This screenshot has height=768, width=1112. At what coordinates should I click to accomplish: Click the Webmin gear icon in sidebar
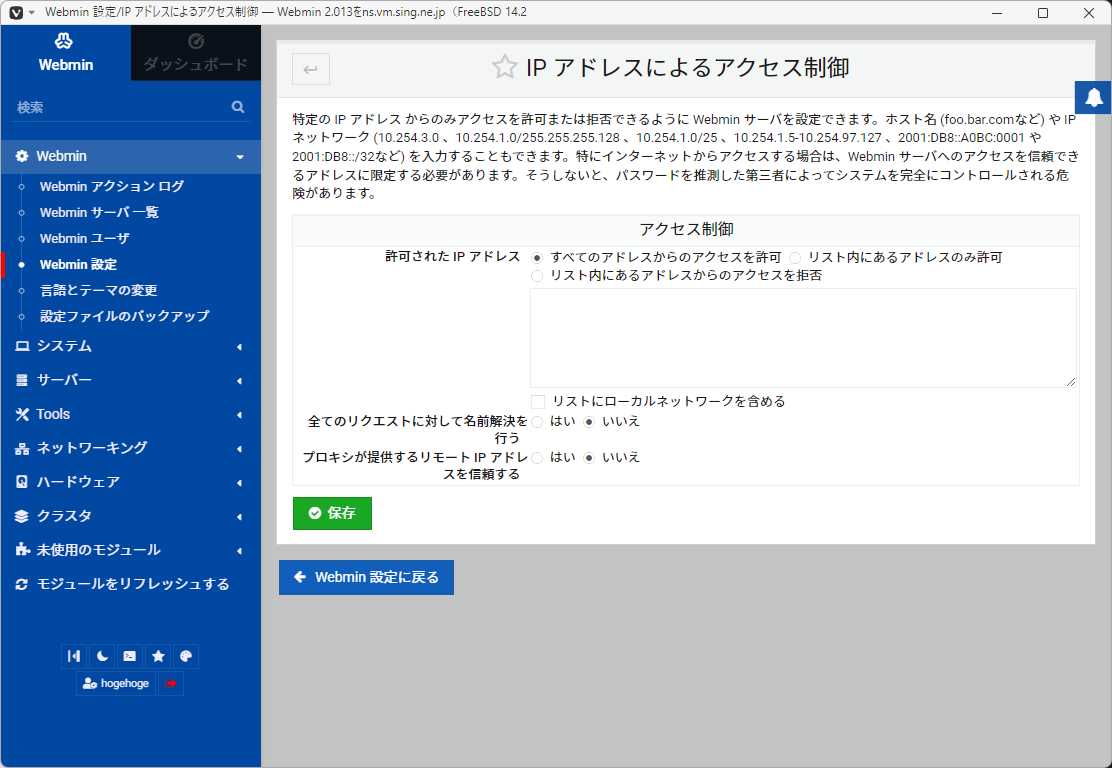pos(22,156)
